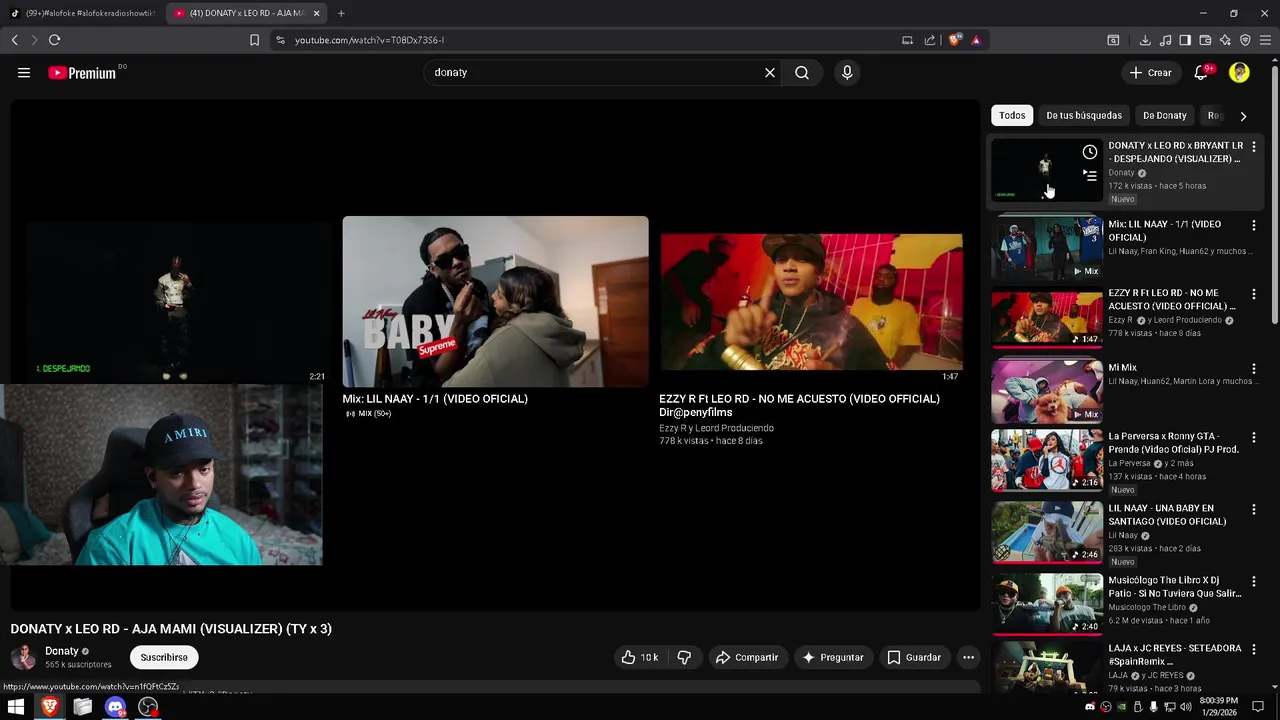Viewport: 1280px width, 720px height.
Task: Open the Compartir share button
Action: (747, 657)
